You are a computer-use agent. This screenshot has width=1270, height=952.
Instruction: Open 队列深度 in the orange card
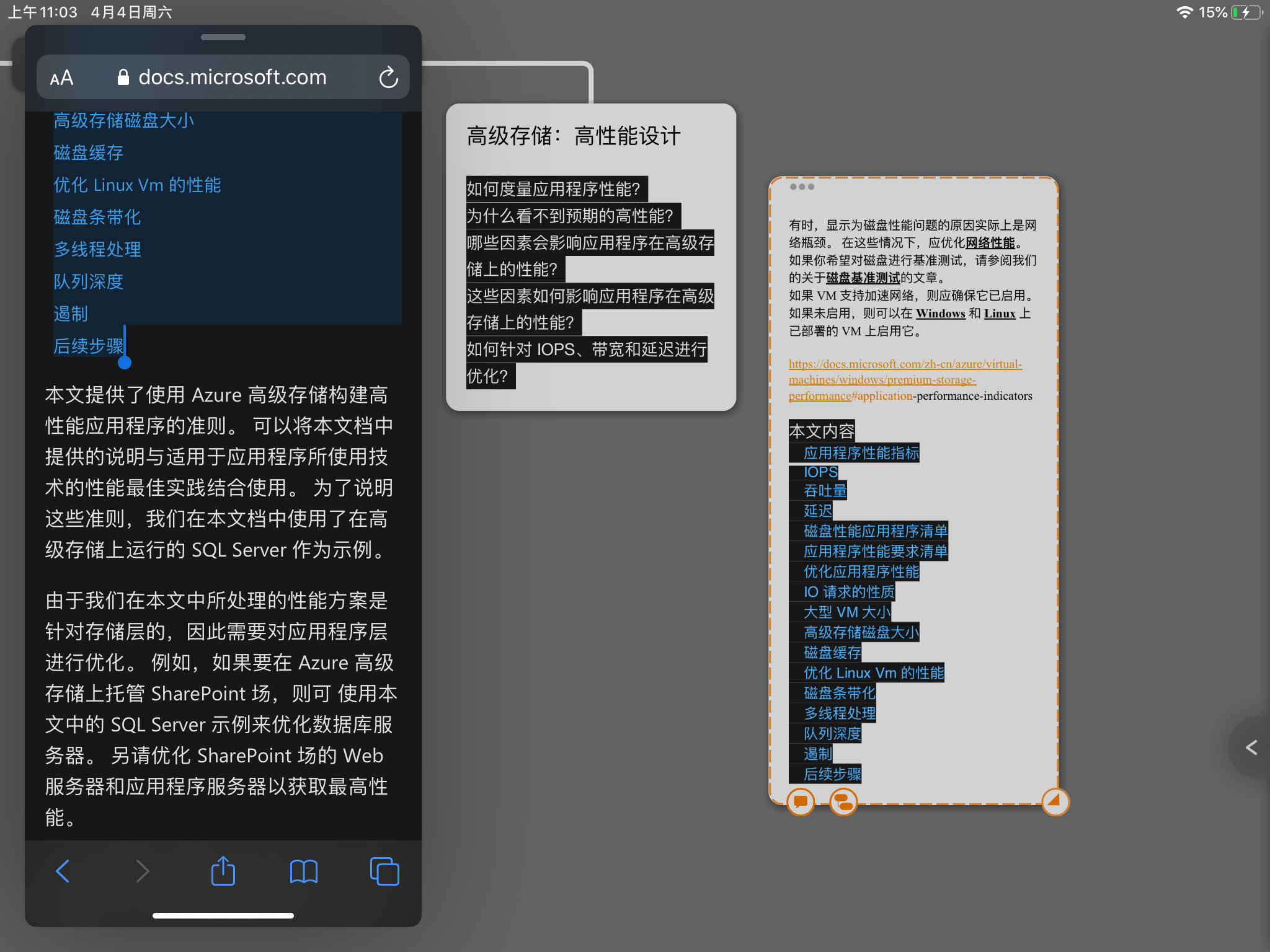tap(832, 734)
